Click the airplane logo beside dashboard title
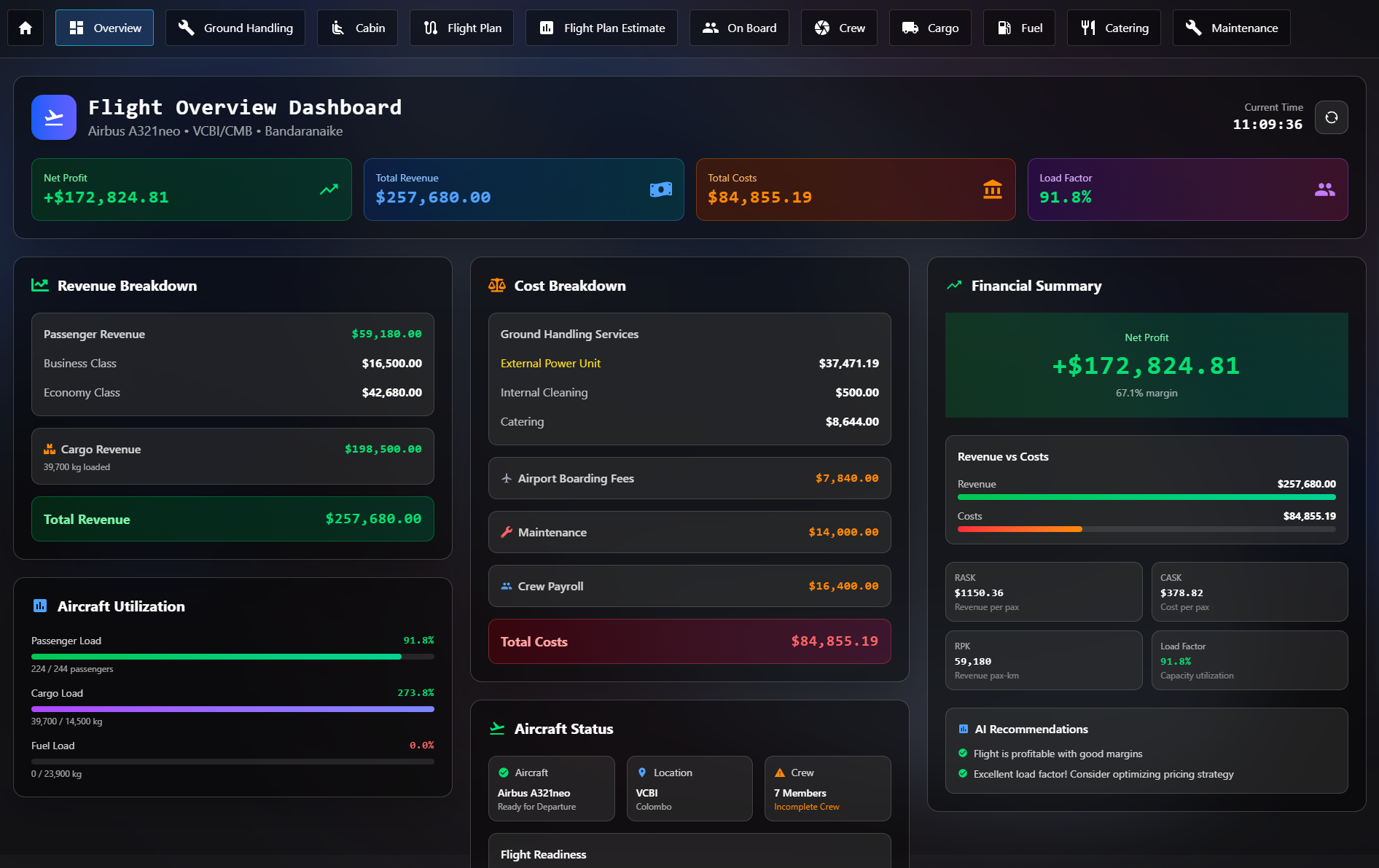The height and width of the screenshot is (868, 1379). (54, 117)
